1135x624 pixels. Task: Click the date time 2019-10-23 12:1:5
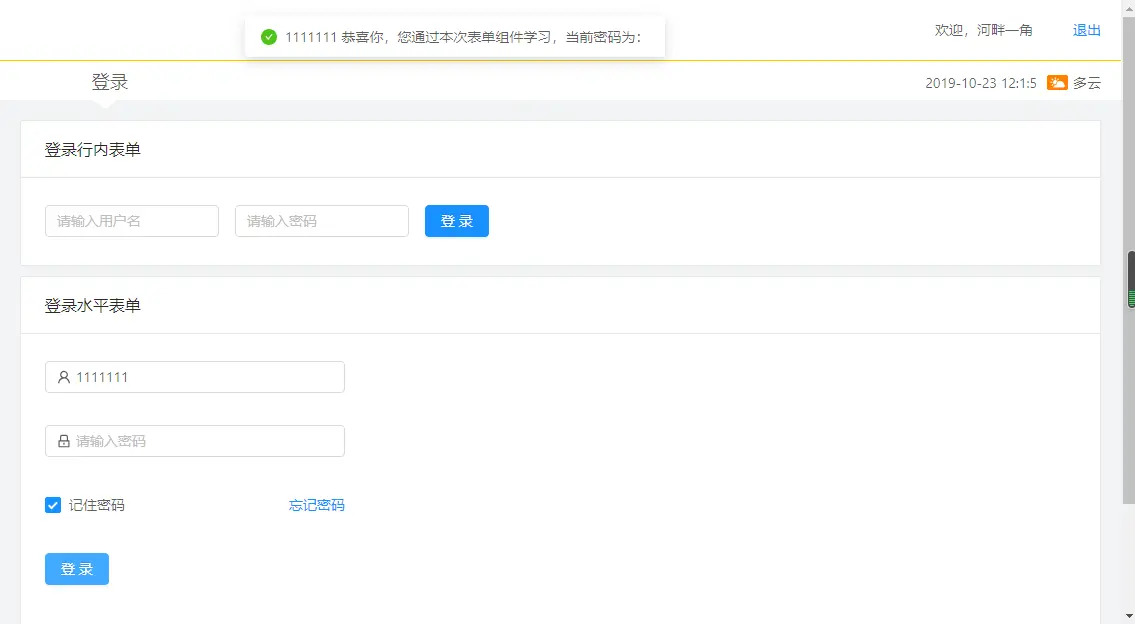[x=981, y=83]
